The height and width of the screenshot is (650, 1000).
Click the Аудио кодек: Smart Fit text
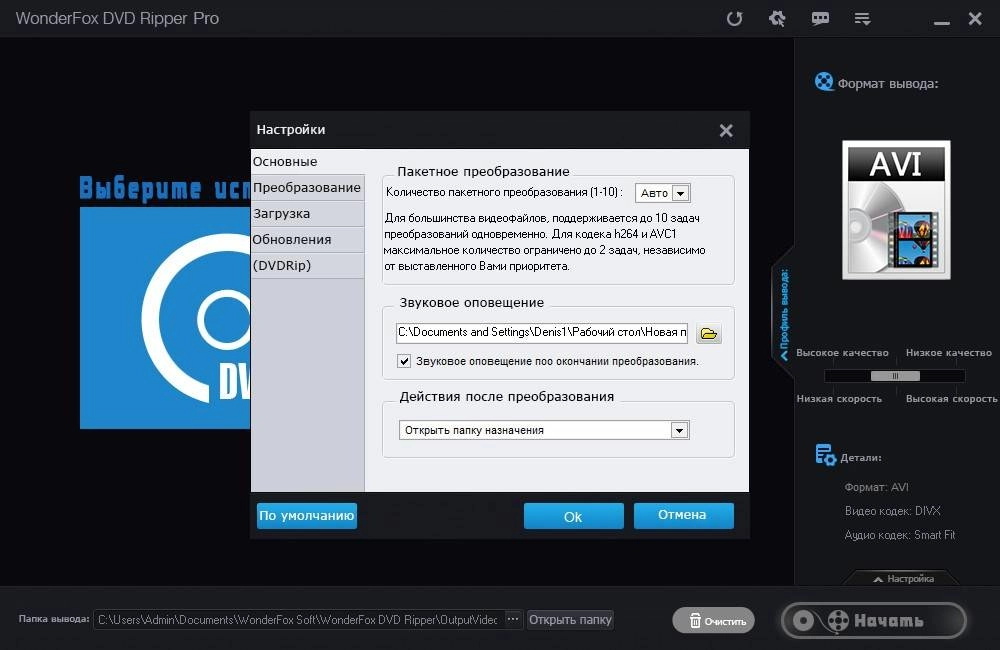tap(899, 535)
